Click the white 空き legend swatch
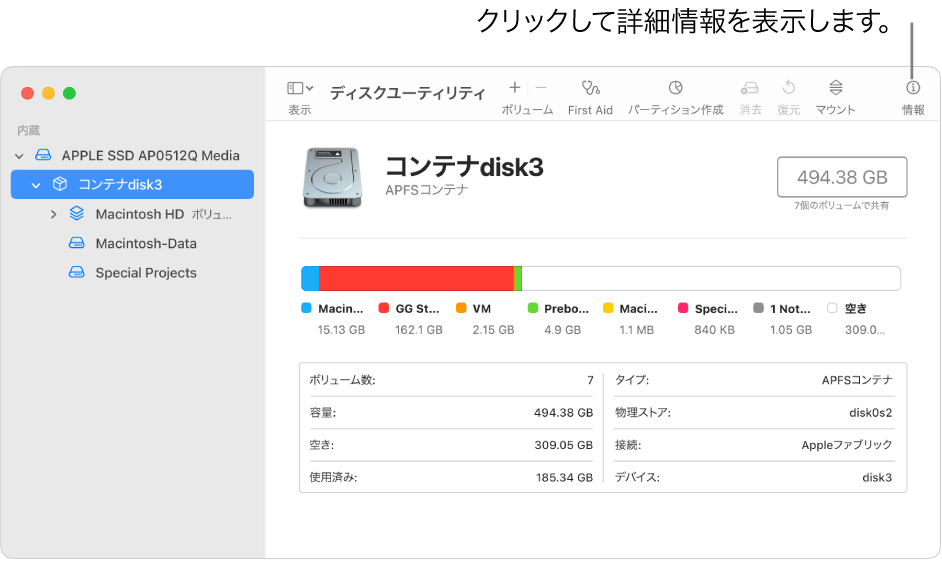942x561 pixels. tap(832, 308)
